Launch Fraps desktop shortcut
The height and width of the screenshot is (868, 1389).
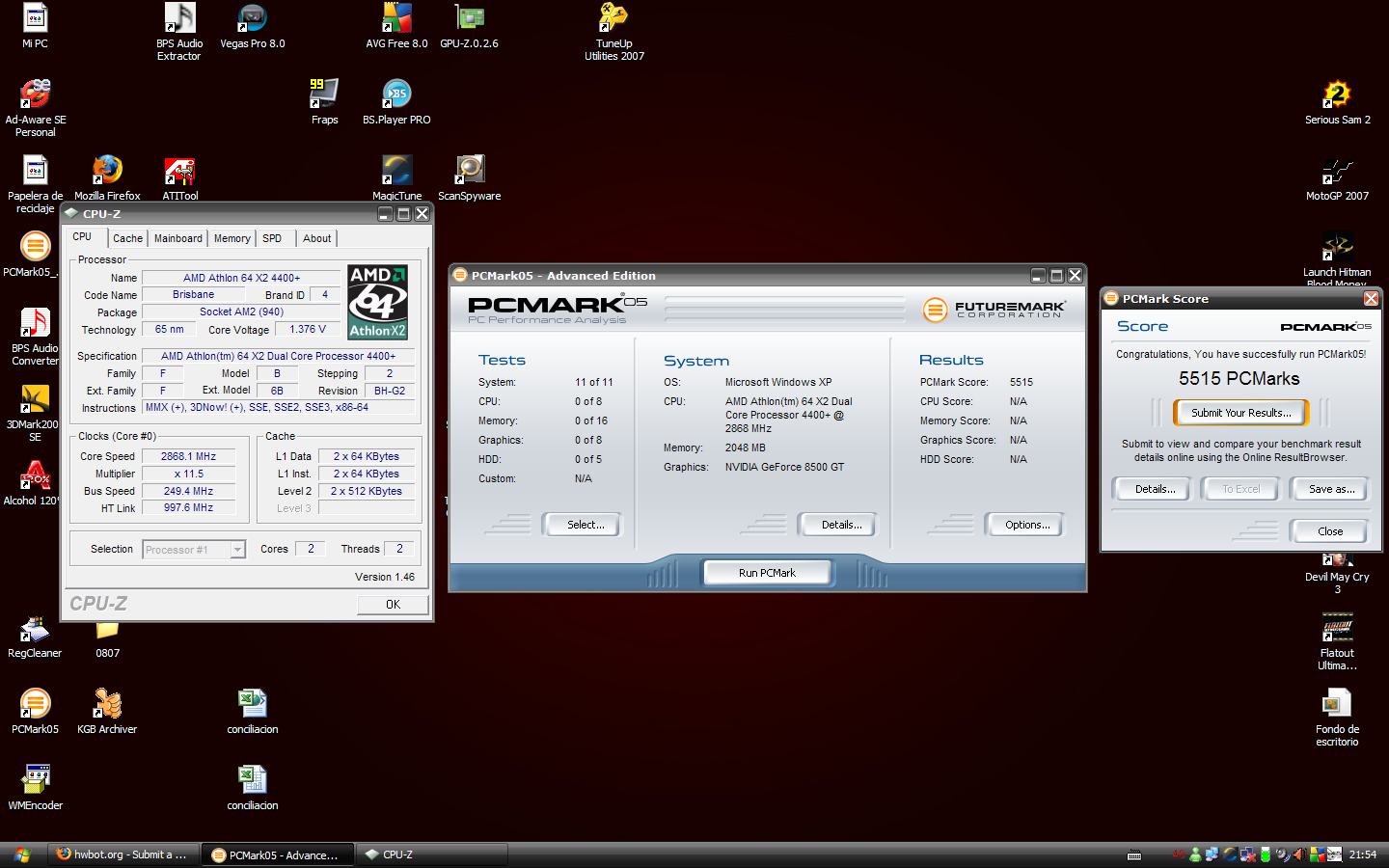pyautogui.click(x=324, y=102)
